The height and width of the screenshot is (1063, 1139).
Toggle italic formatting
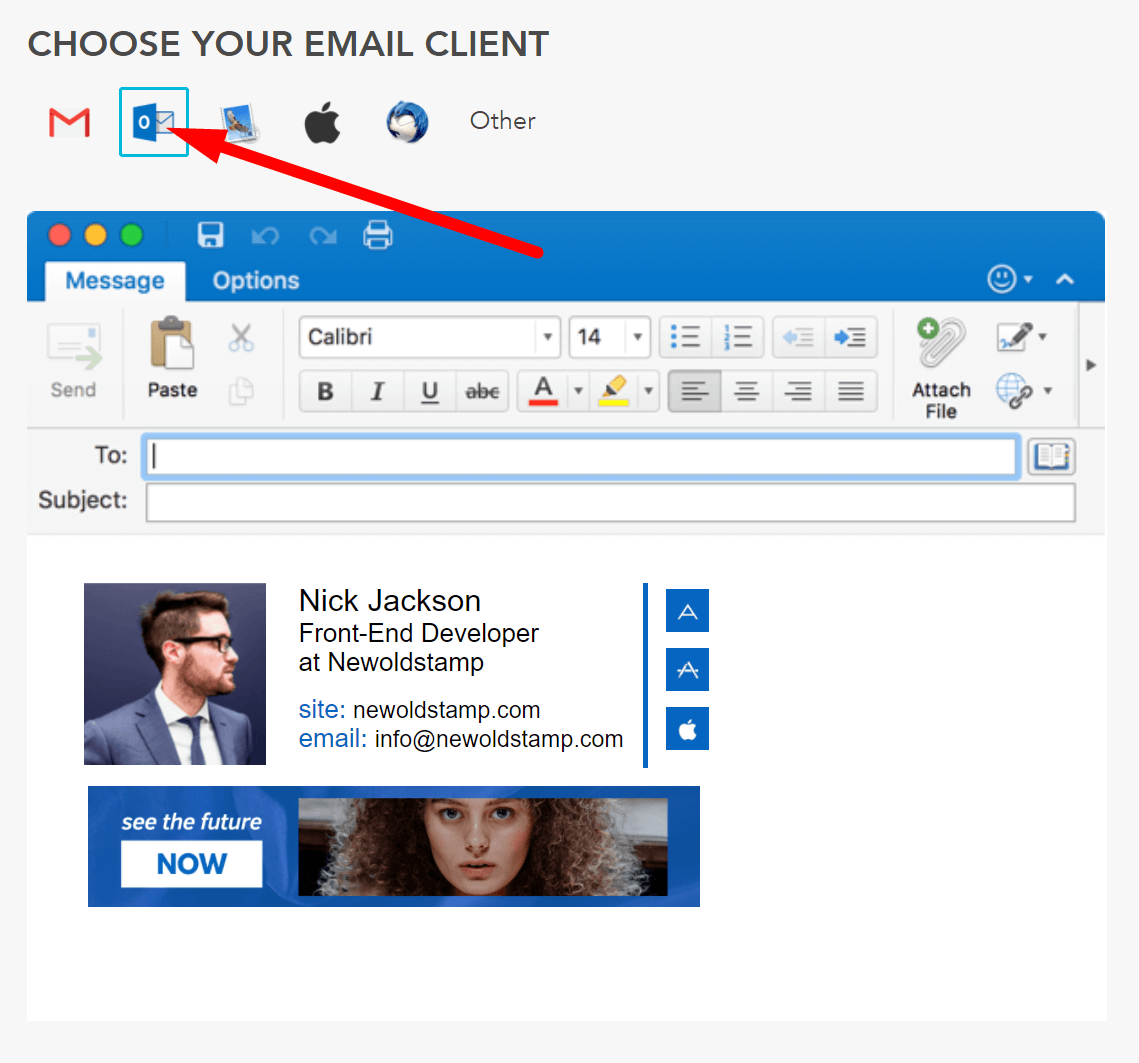377,392
